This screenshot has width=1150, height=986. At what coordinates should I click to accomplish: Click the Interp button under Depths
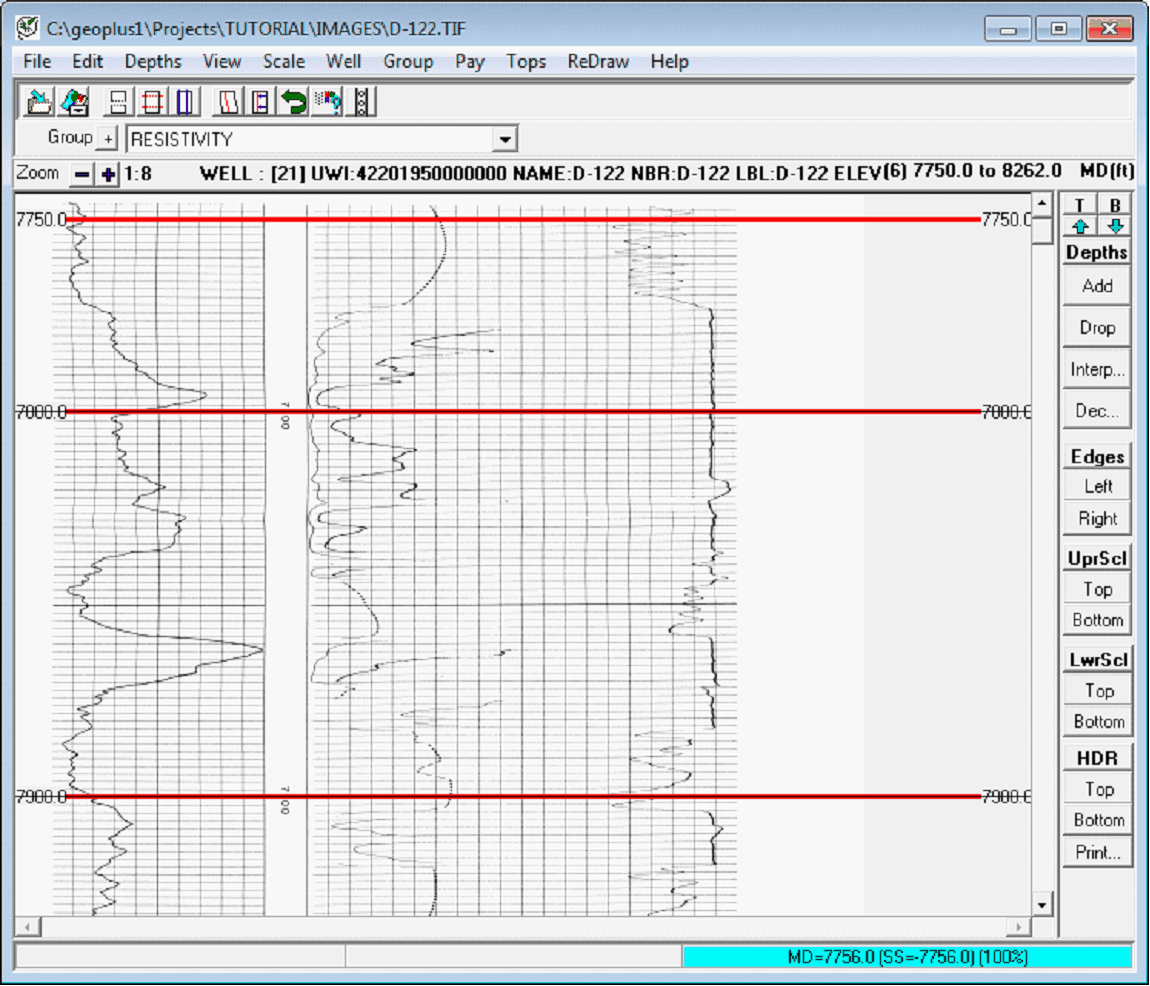click(x=1096, y=369)
